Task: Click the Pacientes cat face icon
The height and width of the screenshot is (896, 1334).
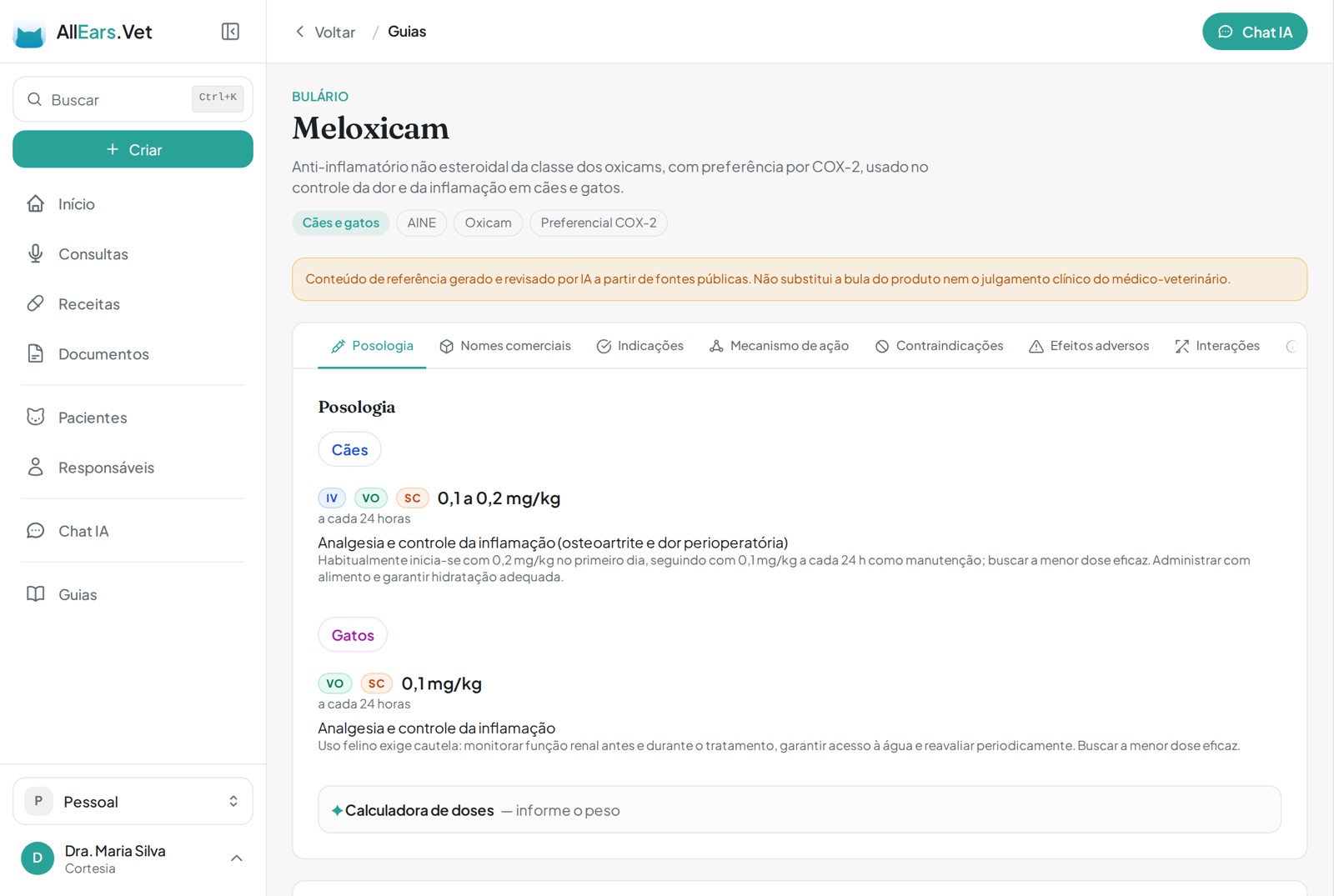Action: coord(35,417)
